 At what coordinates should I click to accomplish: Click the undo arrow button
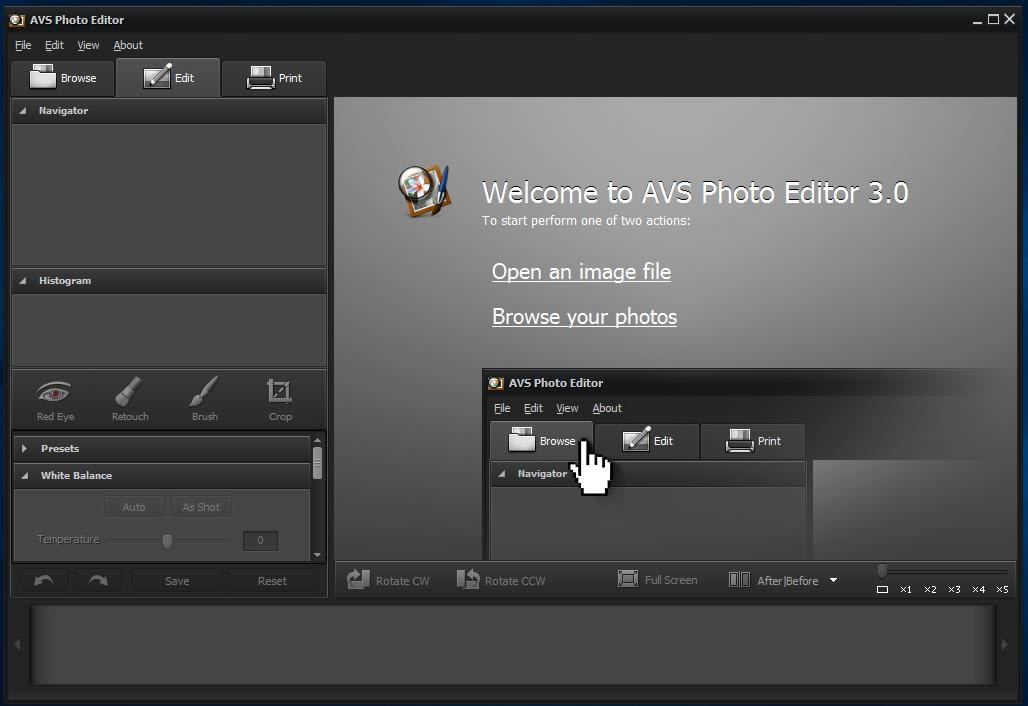point(44,581)
